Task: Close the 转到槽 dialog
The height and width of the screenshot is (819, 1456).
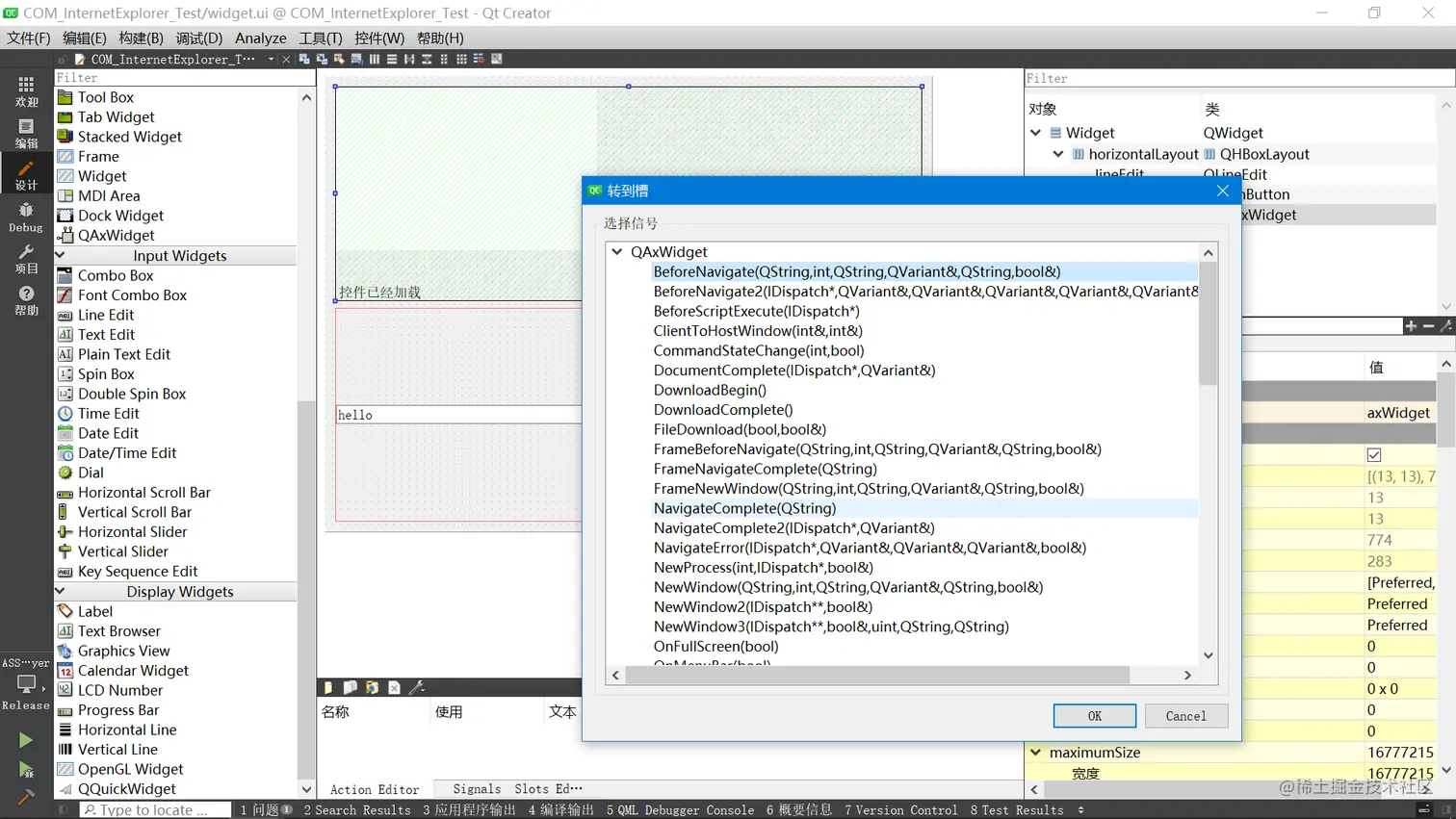Action: point(1222,191)
